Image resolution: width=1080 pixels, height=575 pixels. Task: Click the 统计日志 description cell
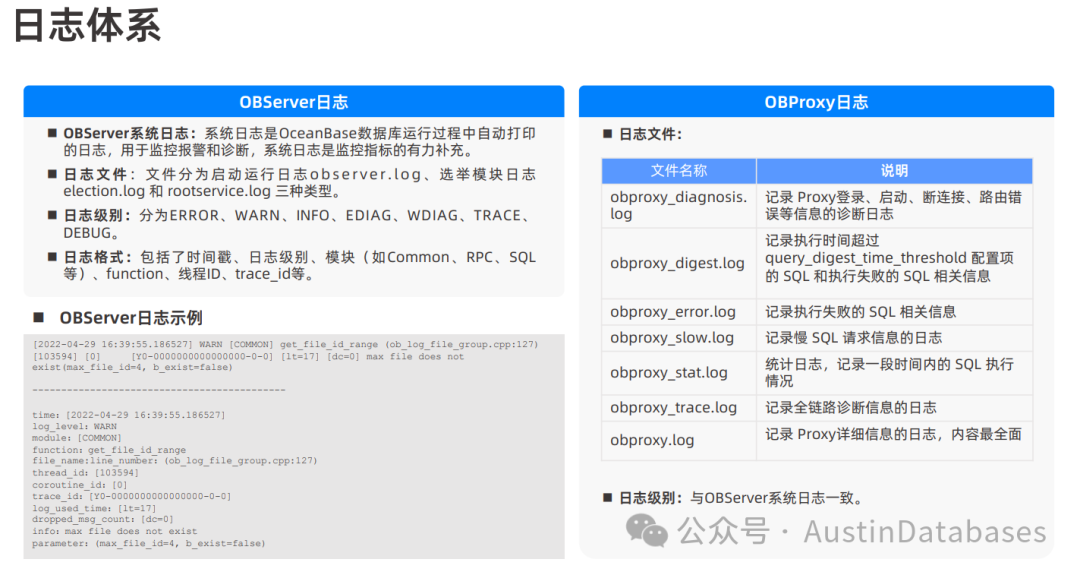pos(894,373)
